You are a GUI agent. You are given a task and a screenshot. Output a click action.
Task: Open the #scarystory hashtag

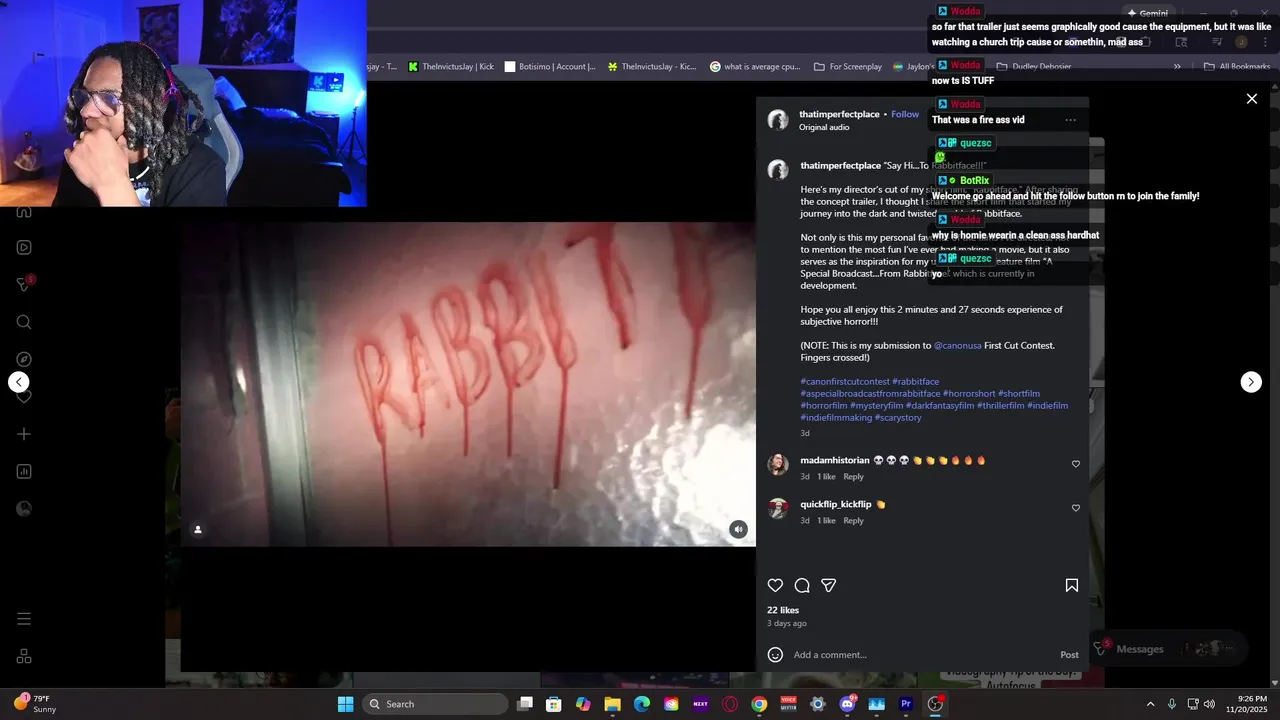pos(898,417)
